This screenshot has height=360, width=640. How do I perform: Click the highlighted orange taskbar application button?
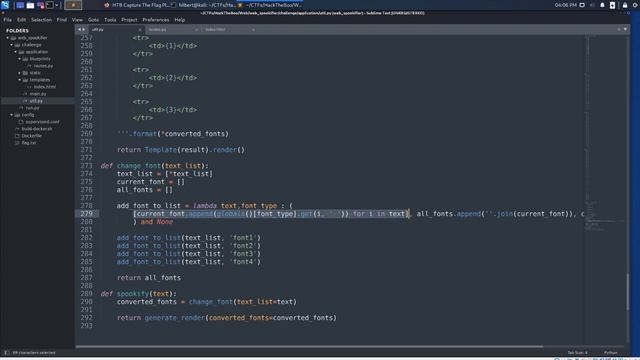(x=73, y=5)
